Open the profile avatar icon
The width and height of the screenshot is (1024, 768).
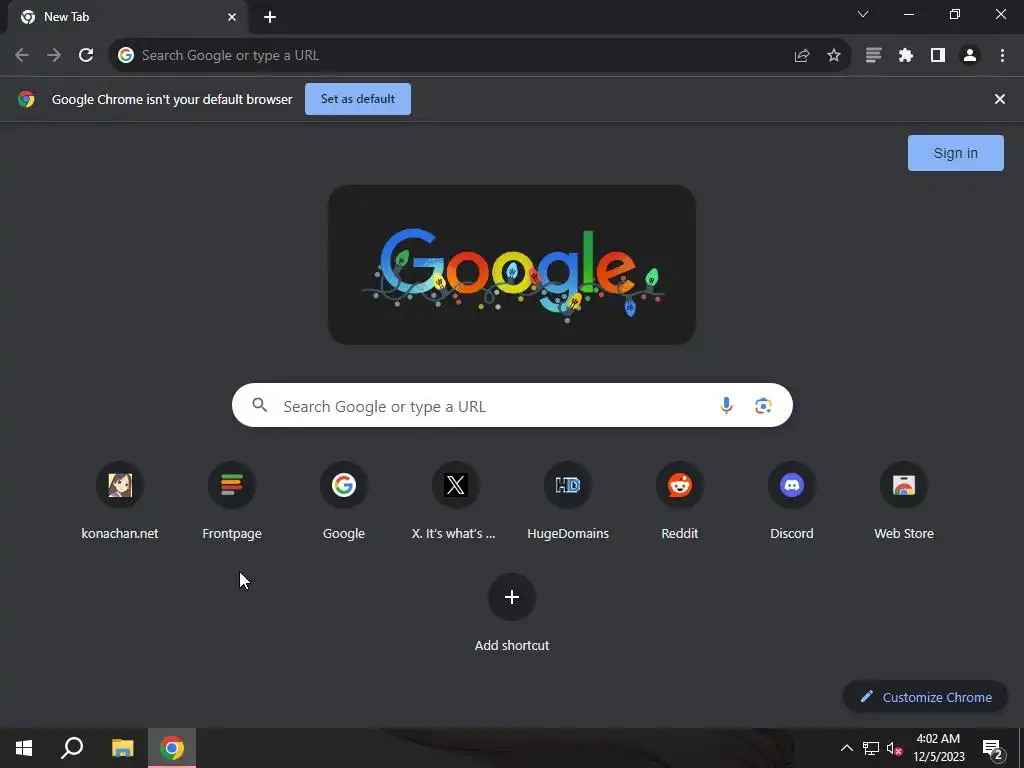(970, 56)
